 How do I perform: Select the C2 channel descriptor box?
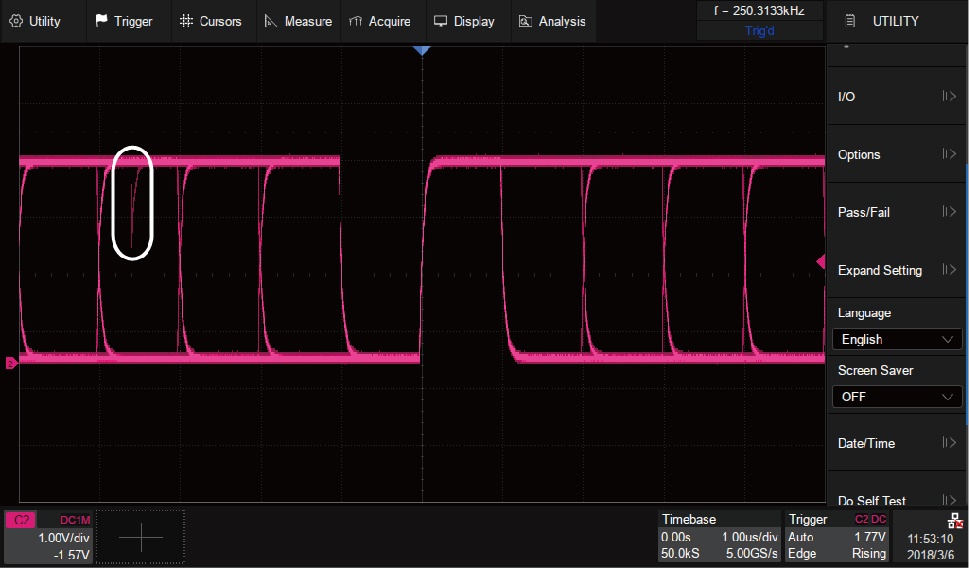click(50, 537)
